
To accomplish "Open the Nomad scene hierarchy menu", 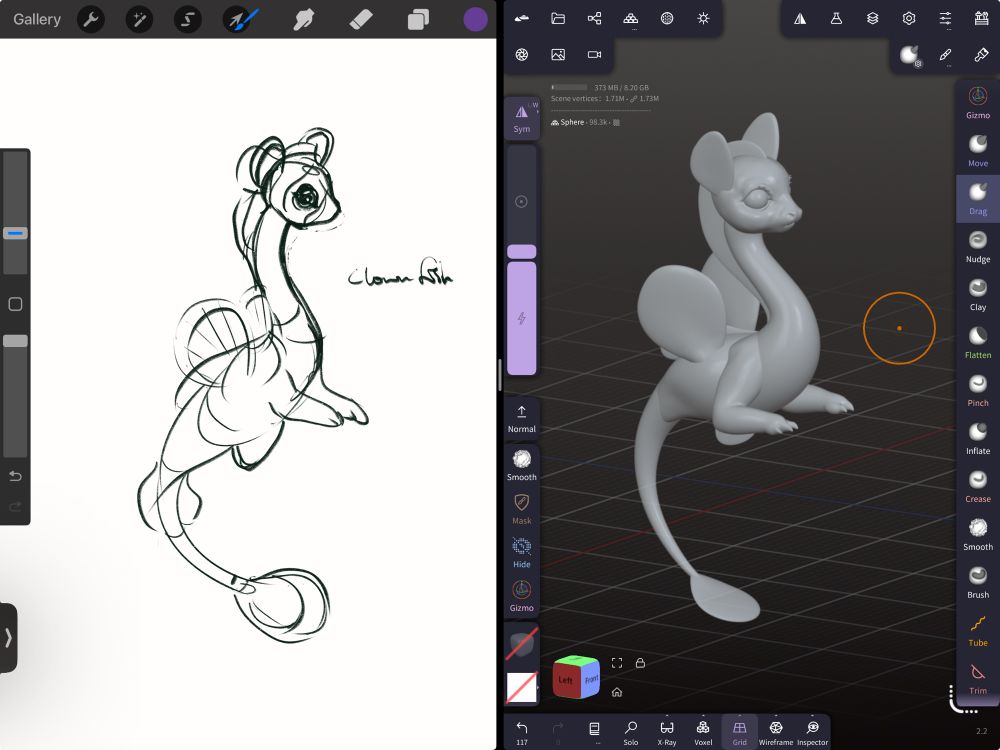I will 594,18.
